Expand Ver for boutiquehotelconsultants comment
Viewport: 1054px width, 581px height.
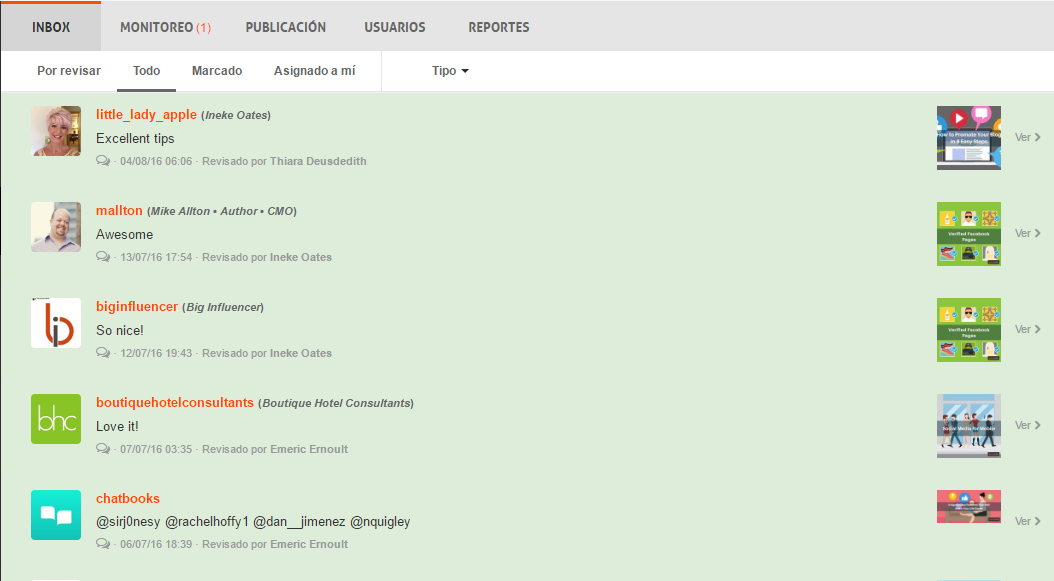(1027, 425)
